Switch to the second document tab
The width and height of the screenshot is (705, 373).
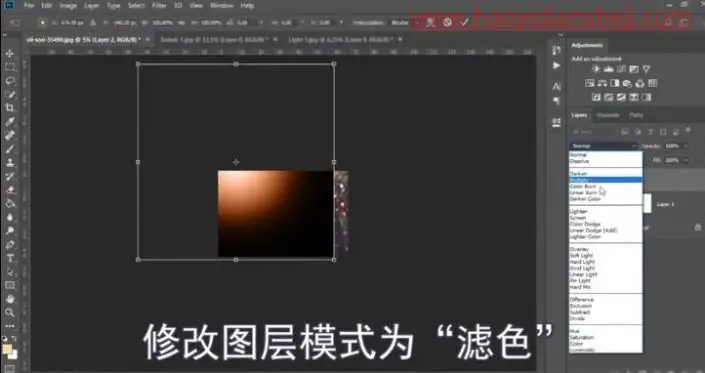coord(214,40)
